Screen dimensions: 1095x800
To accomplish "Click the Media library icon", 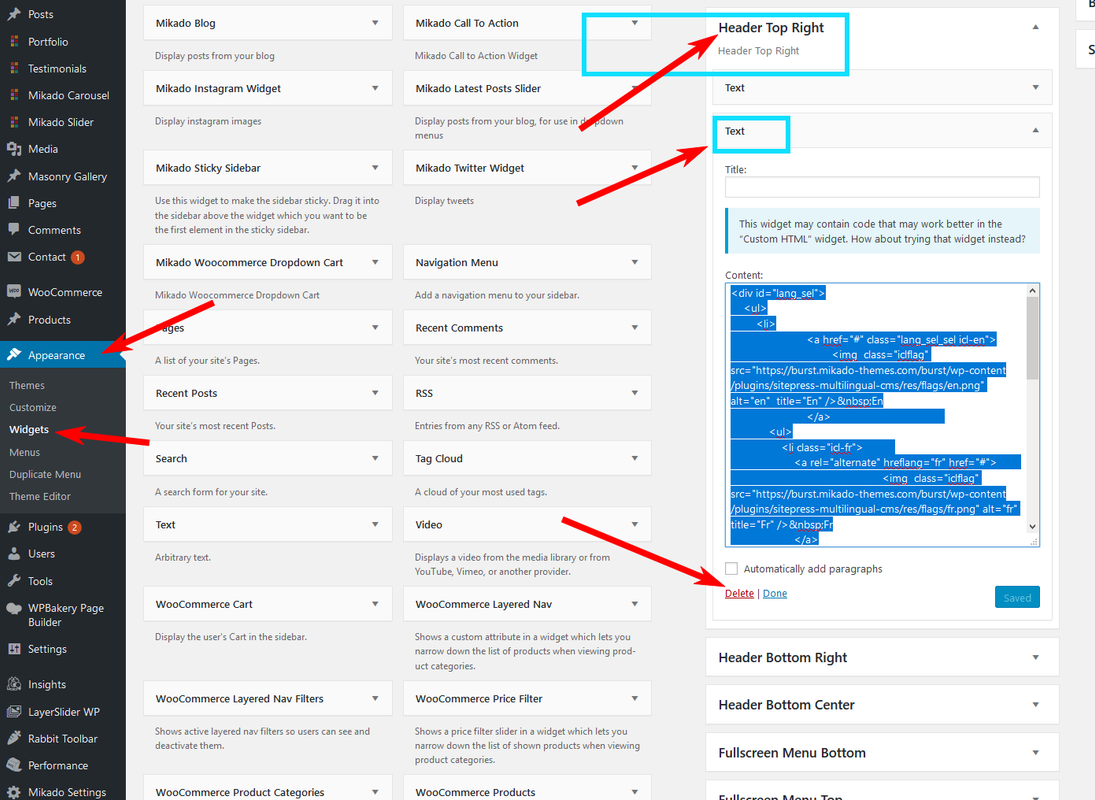I will (14, 149).
